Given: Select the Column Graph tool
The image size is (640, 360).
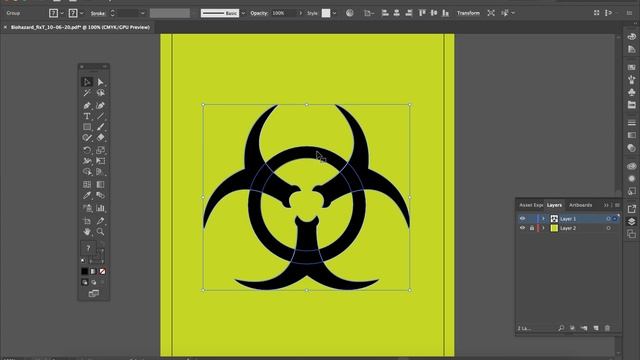Looking at the screenshot, I should tap(100, 208).
